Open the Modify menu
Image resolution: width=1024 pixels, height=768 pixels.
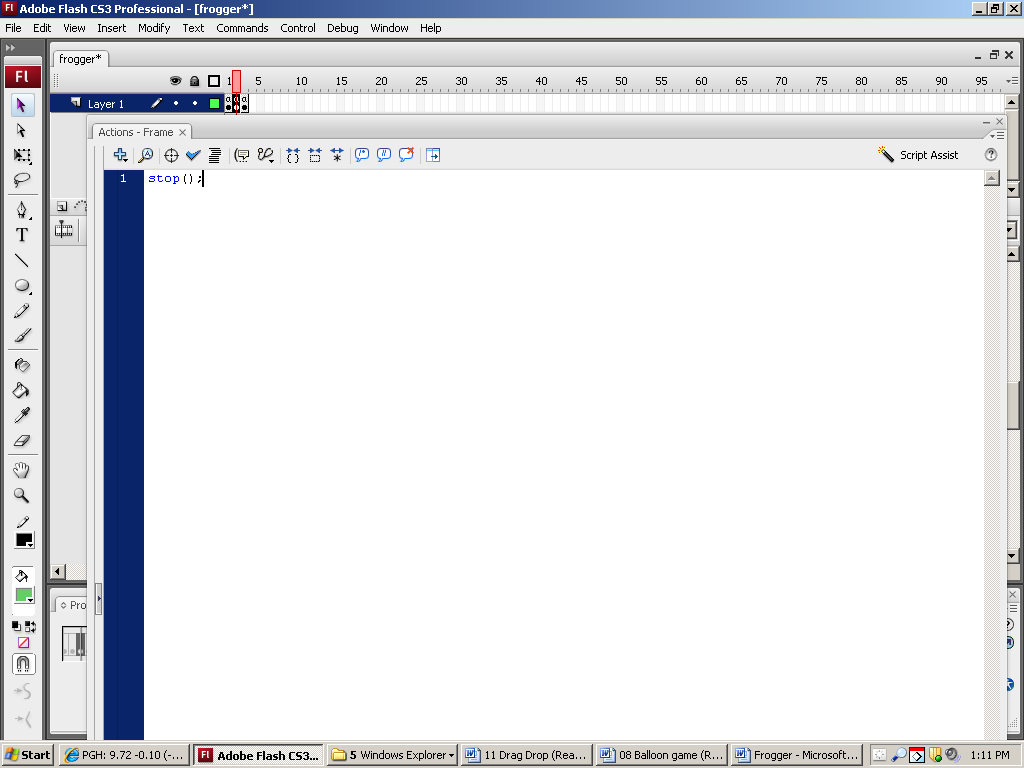click(154, 28)
